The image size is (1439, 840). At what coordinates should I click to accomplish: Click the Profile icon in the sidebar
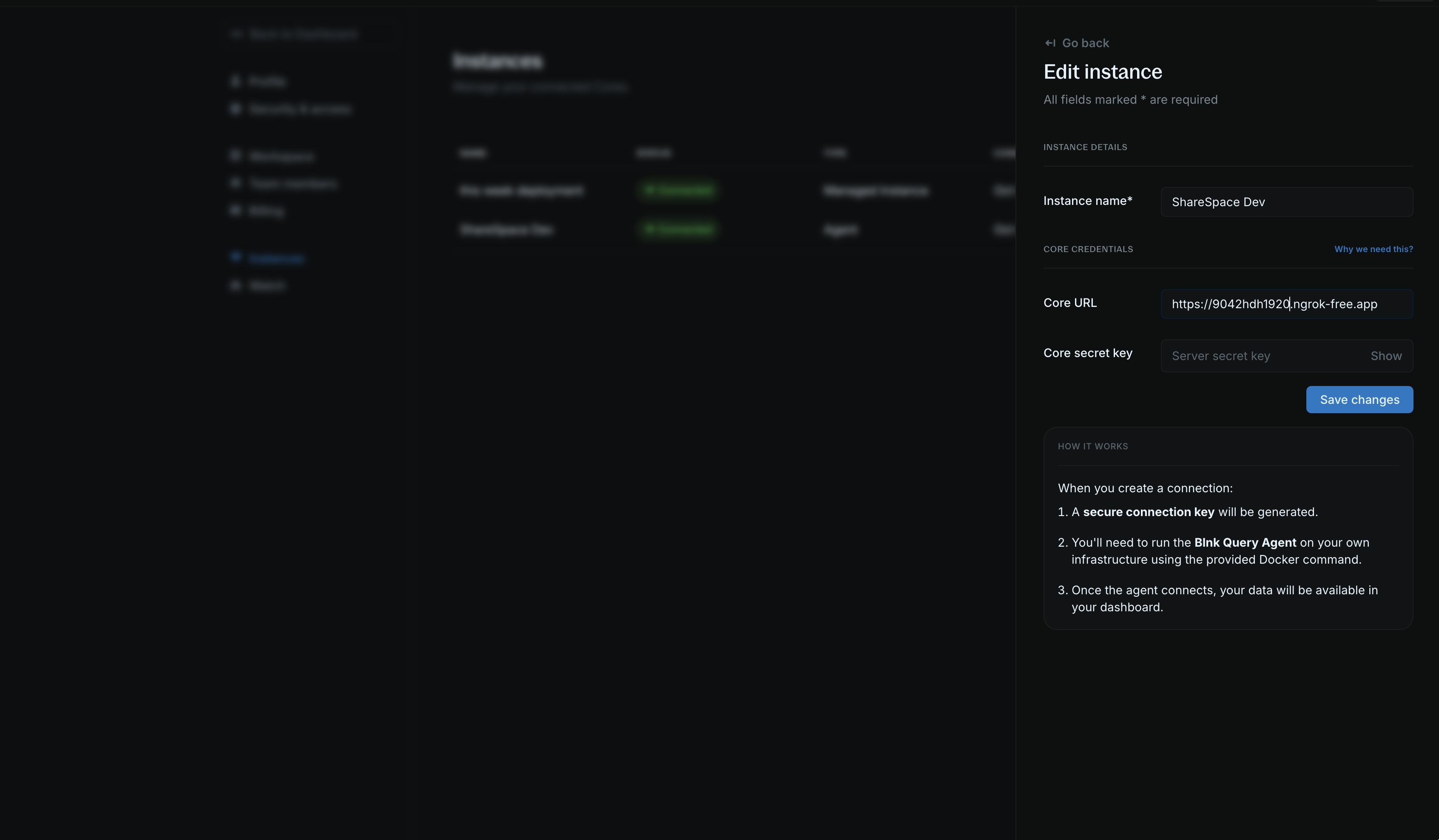tap(236, 81)
